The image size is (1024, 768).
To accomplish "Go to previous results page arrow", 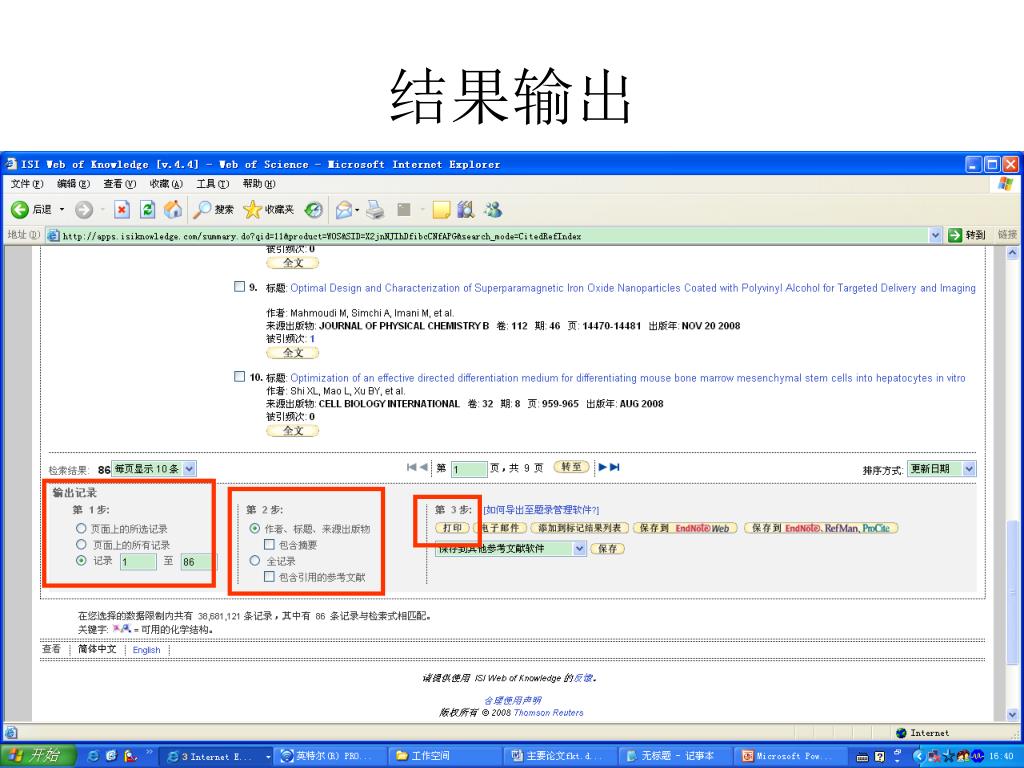I will click(x=423, y=467).
